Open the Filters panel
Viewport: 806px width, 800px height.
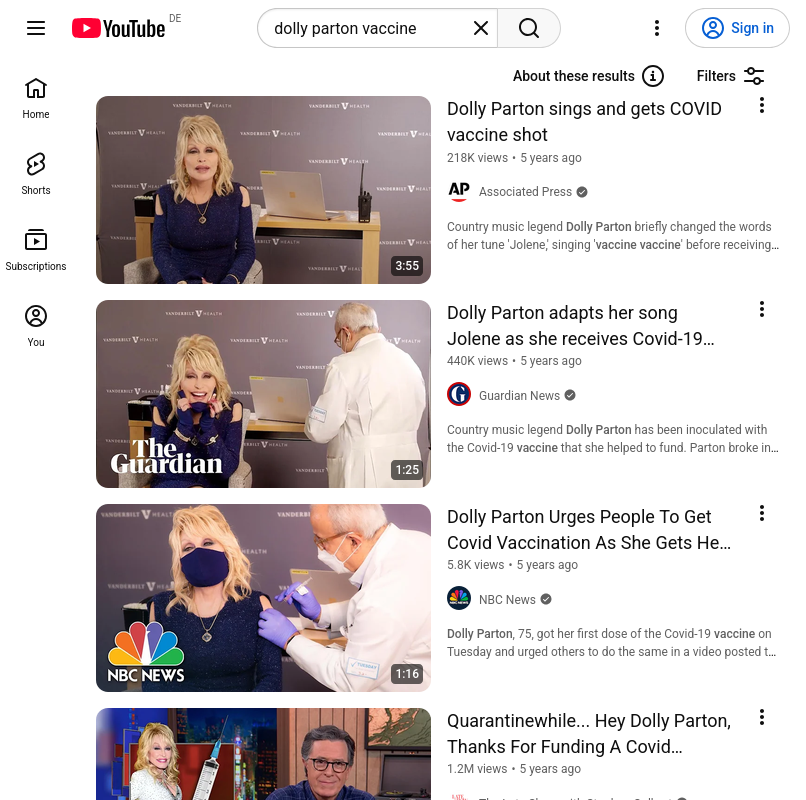[x=730, y=76]
